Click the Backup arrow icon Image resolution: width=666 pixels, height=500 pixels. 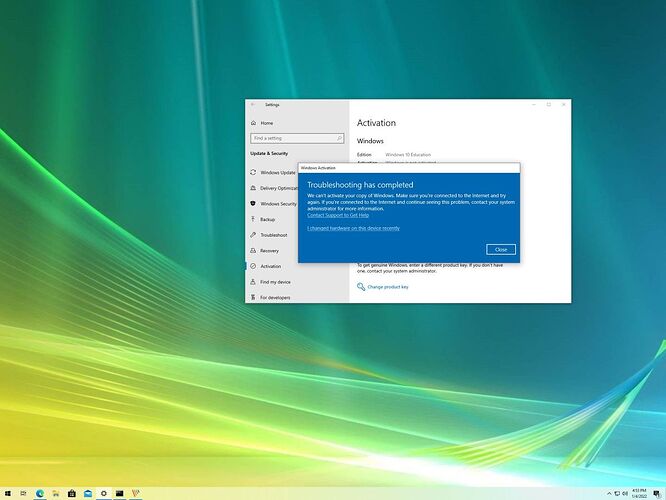[x=253, y=219]
